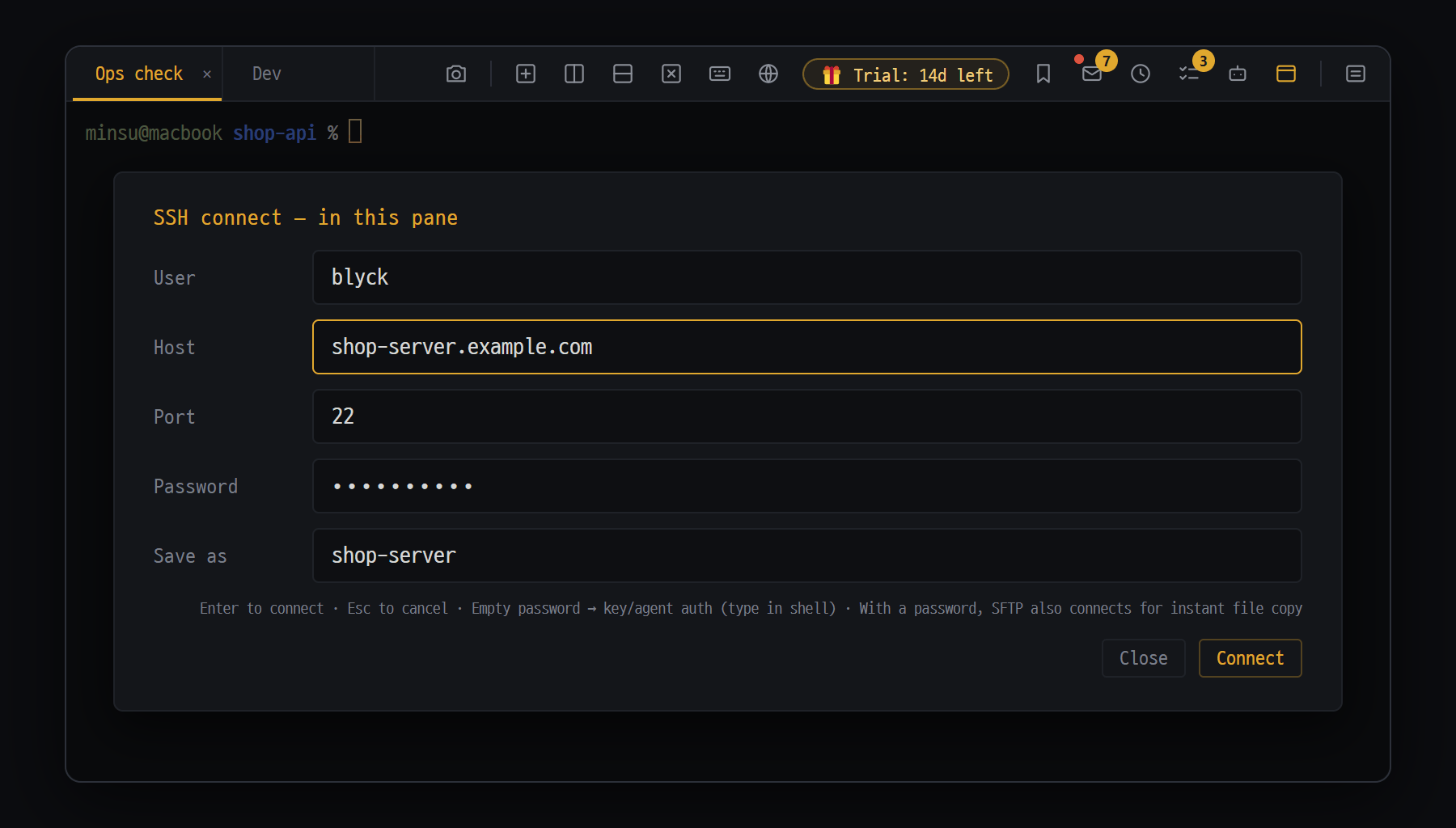Open the globe SSH icon
Viewport: 1456px width, 828px height.
(768, 74)
